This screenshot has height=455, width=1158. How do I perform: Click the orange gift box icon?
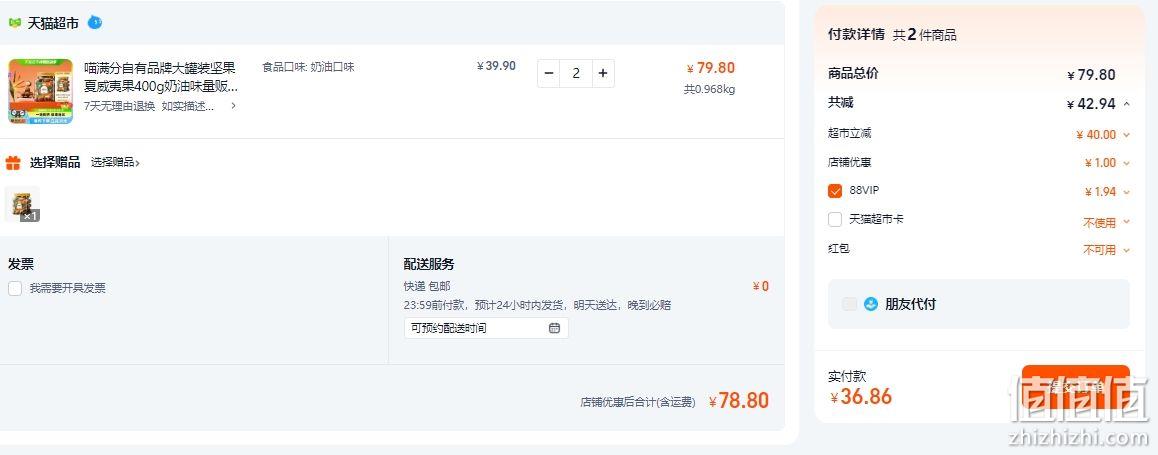[x=13, y=162]
